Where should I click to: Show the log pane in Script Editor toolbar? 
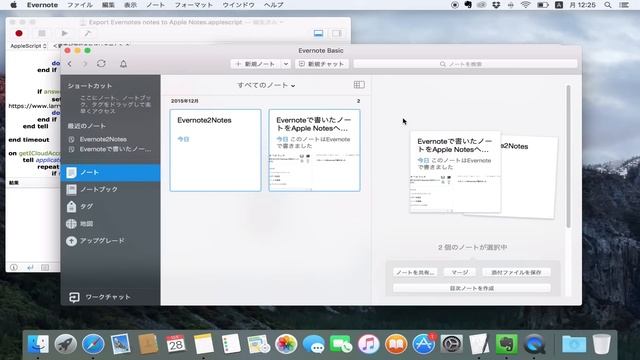pos(319,33)
